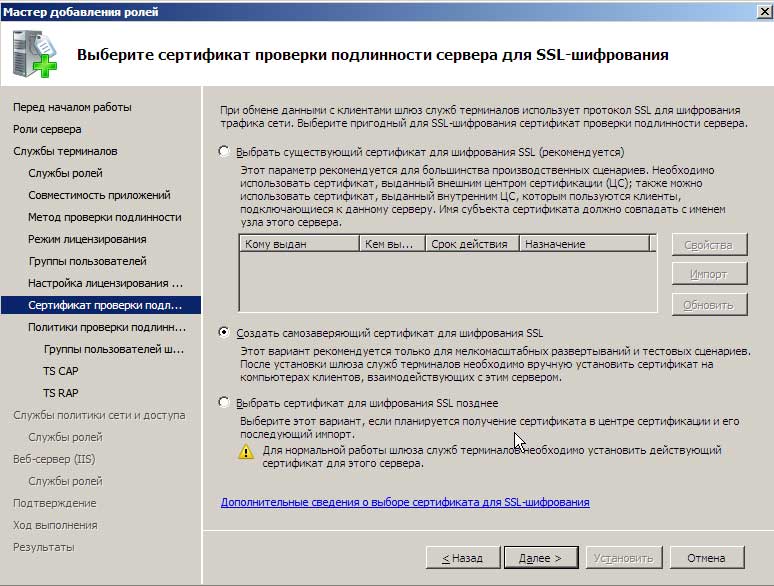Click Результаты sidebar step
This screenshot has width=774, height=586.
(x=43, y=547)
